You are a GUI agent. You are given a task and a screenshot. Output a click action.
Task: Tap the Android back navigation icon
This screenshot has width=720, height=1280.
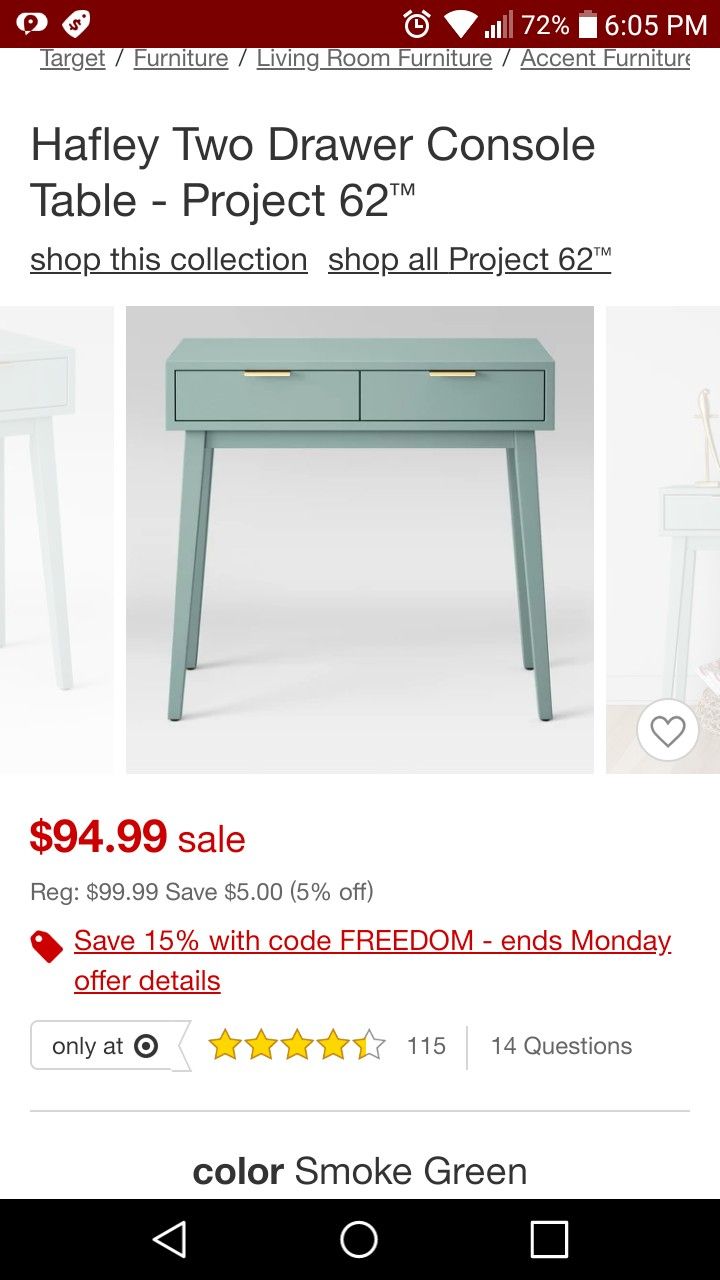[170, 1240]
